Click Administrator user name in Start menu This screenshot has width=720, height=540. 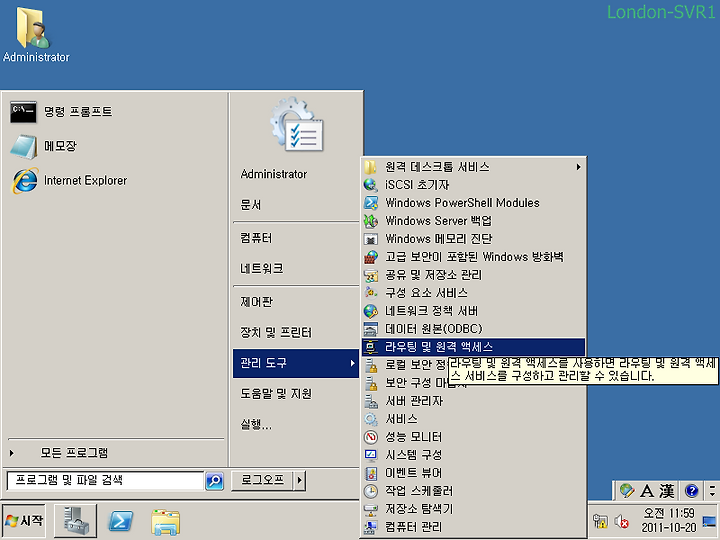(x=274, y=174)
